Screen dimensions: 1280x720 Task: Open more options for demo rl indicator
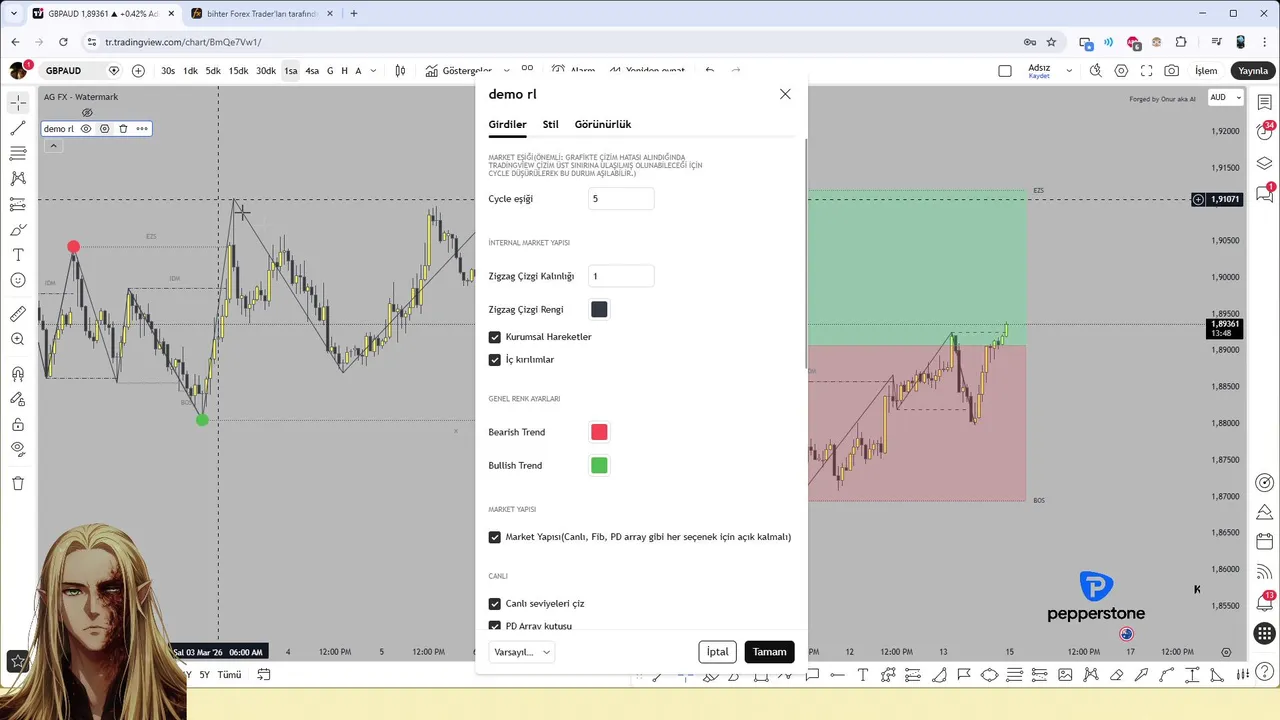[x=142, y=128]
